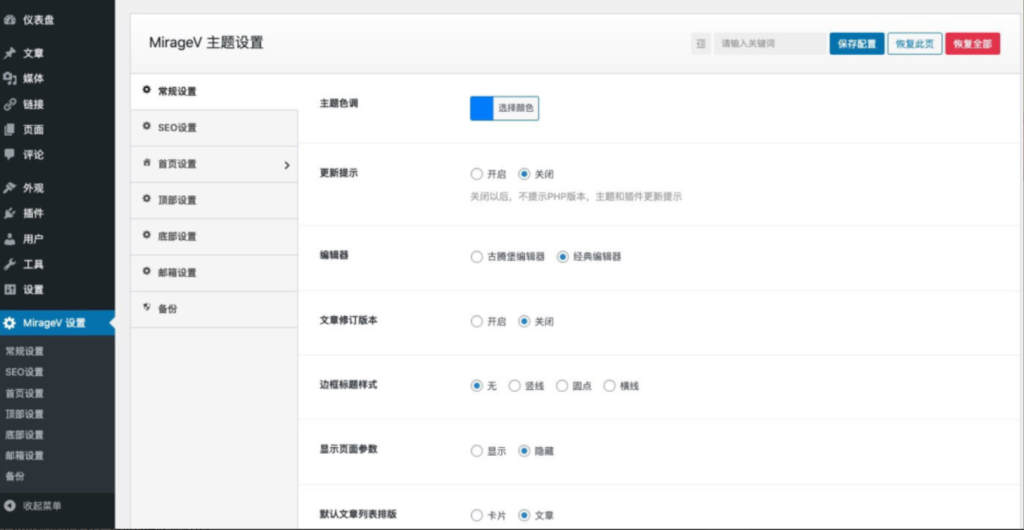This screenshot has height=530, width=1024.
Task: Select 关闭 for 更新提示
Action: pyautogui.click(x=524, y=174)
